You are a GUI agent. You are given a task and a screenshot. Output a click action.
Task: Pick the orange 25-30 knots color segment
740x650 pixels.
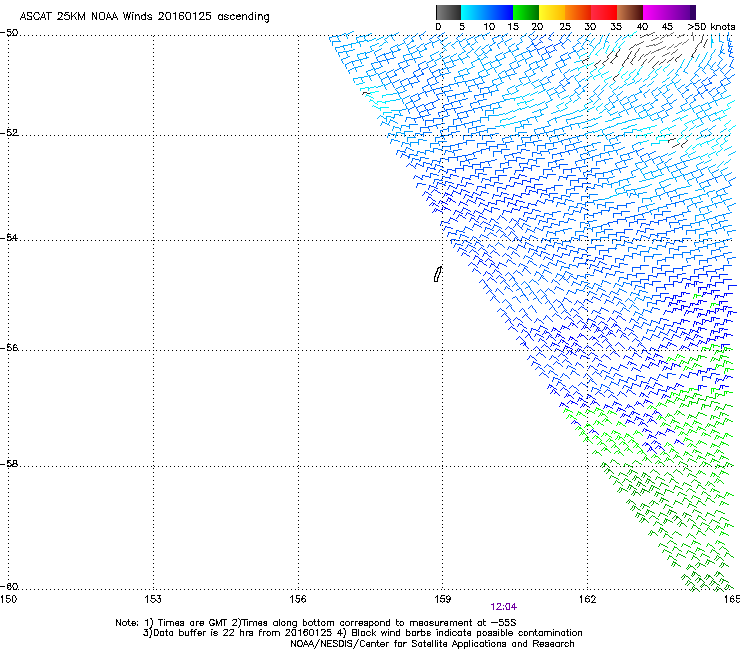[578, 12]
